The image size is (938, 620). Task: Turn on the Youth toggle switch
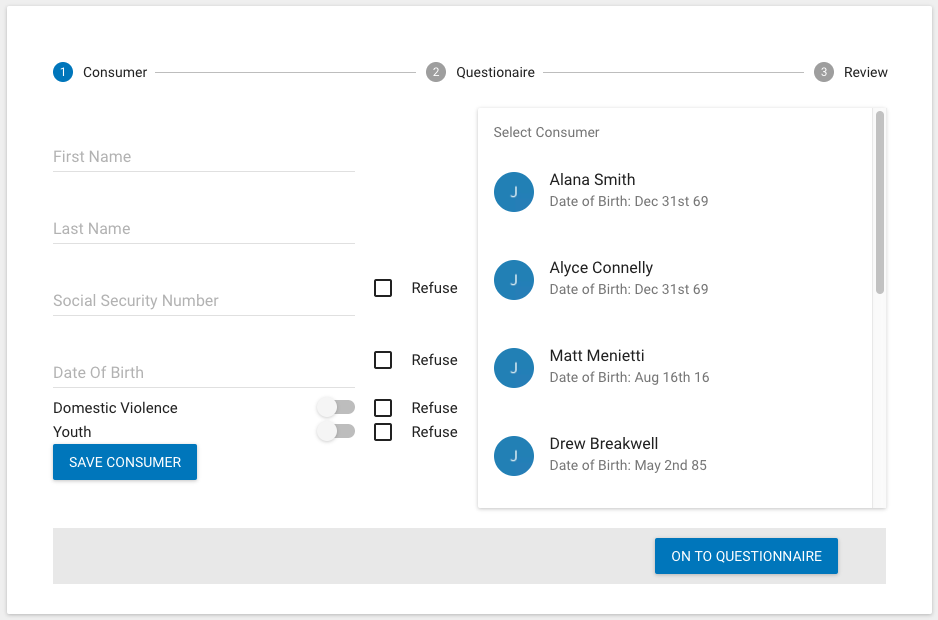coord(335,432)
